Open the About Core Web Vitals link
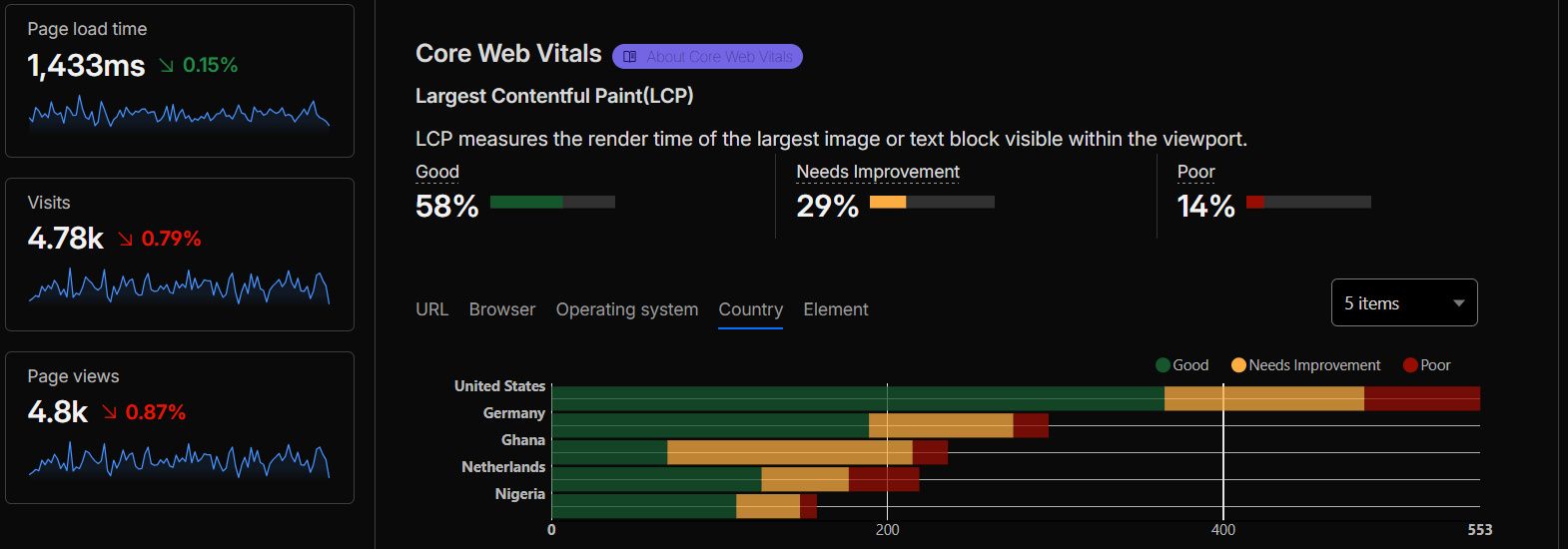The image size is (1568, 549). click(707, 57)
